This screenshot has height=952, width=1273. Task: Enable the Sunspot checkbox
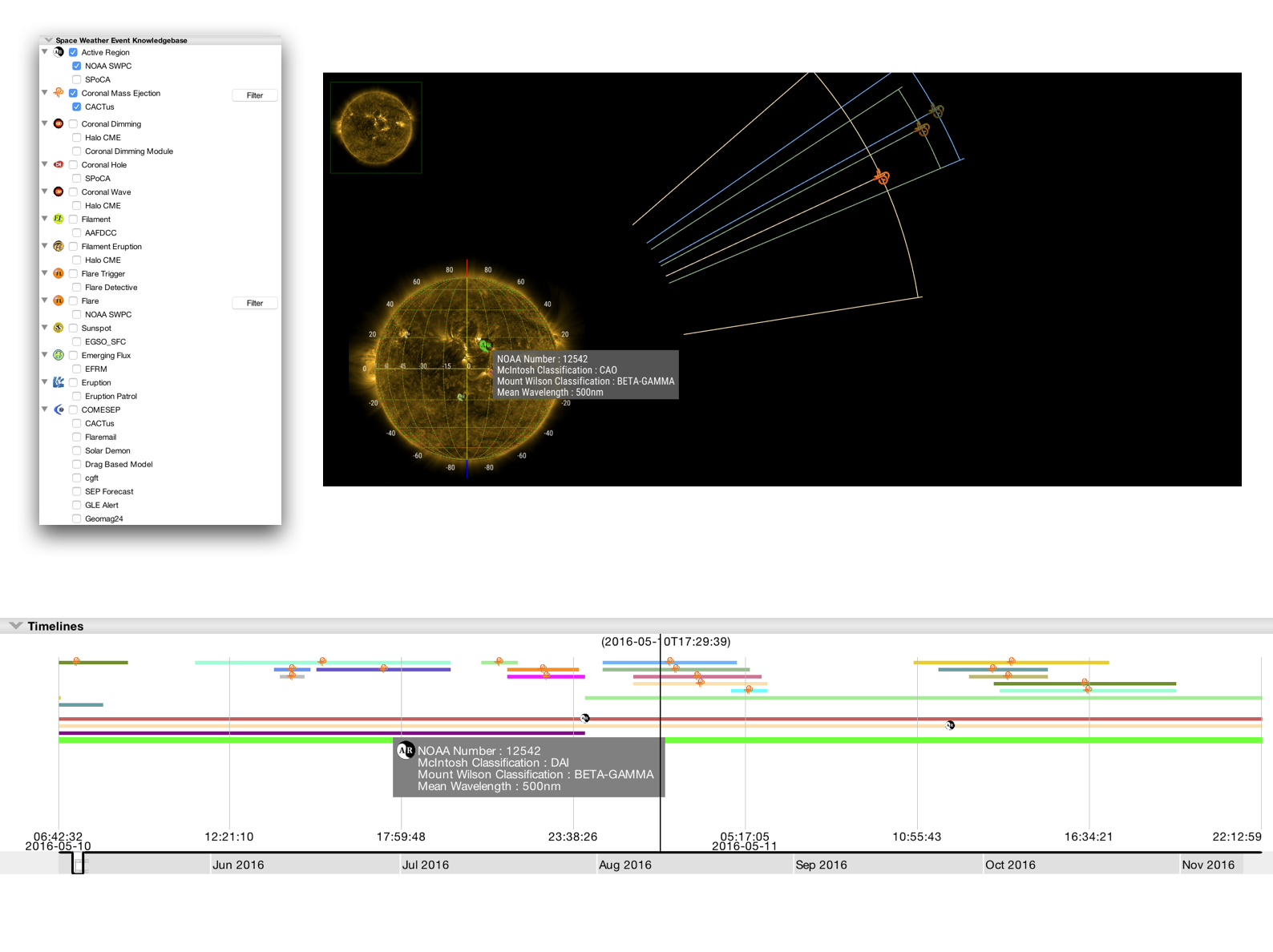click(x=73, y=328)
